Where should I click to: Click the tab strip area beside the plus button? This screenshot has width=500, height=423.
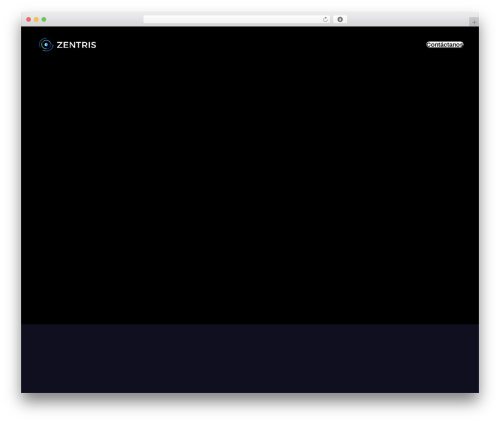[408, 21]
